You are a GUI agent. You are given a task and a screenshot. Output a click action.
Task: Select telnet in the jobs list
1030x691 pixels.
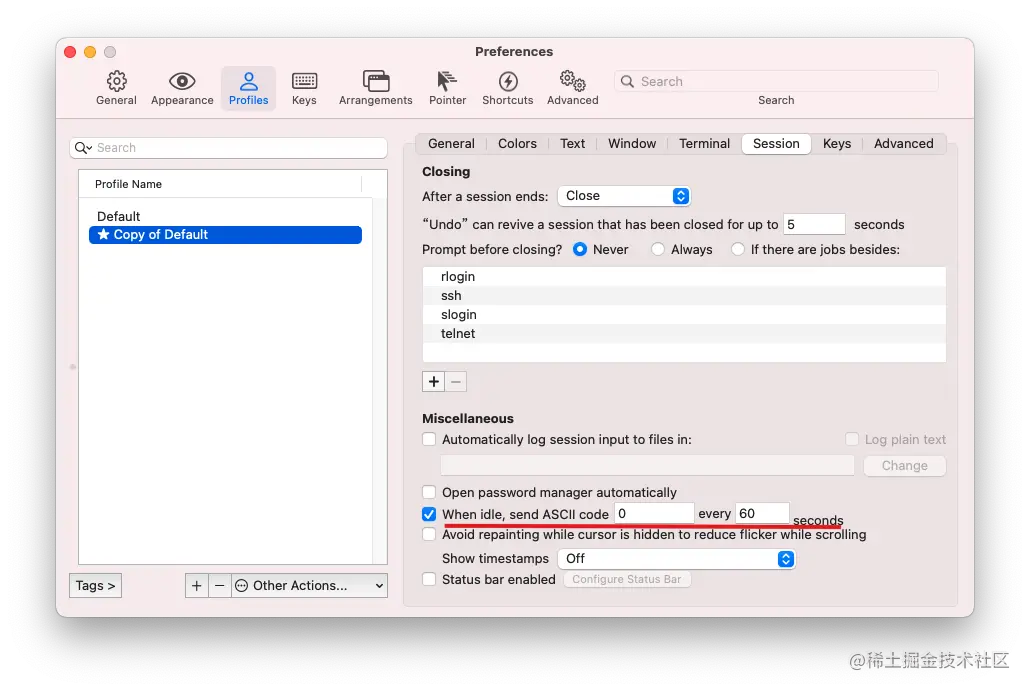pyautogui.click(x=684, y=334)
